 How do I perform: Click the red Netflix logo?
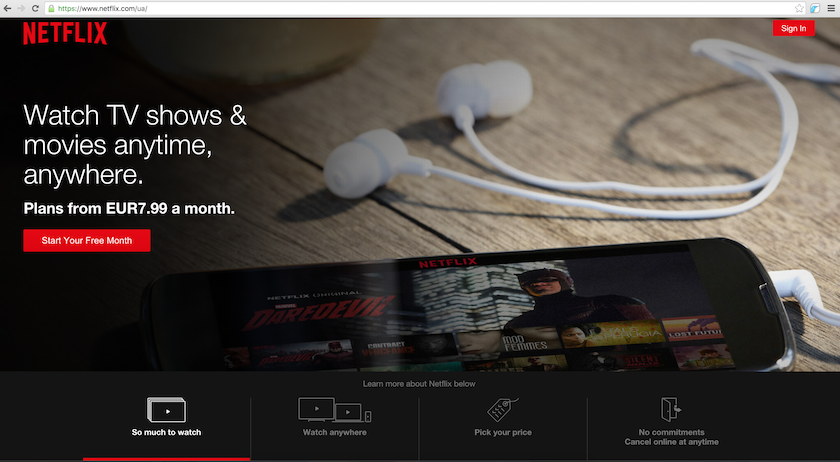click(65, 33)
